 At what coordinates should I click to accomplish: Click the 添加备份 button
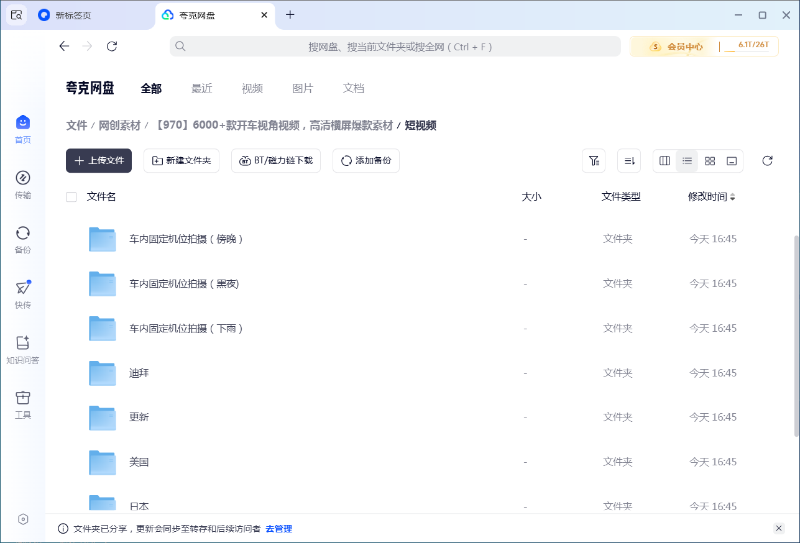[x=366, y=161]
